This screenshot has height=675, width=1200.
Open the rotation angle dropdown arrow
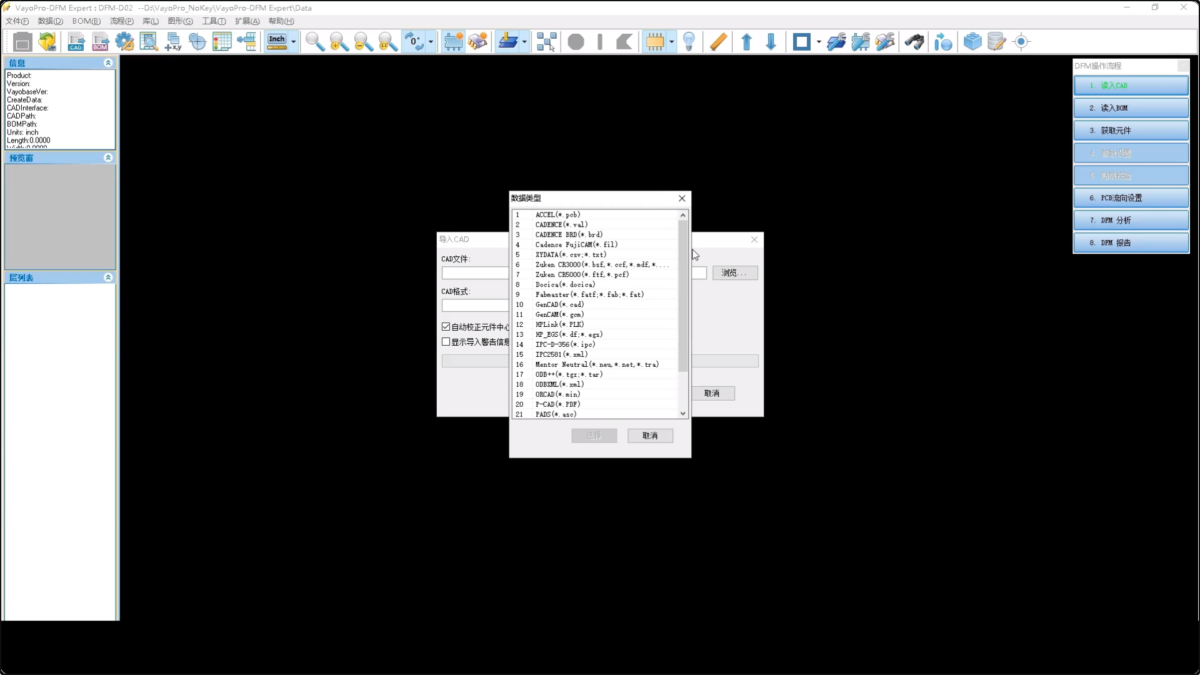click(431, 42)
